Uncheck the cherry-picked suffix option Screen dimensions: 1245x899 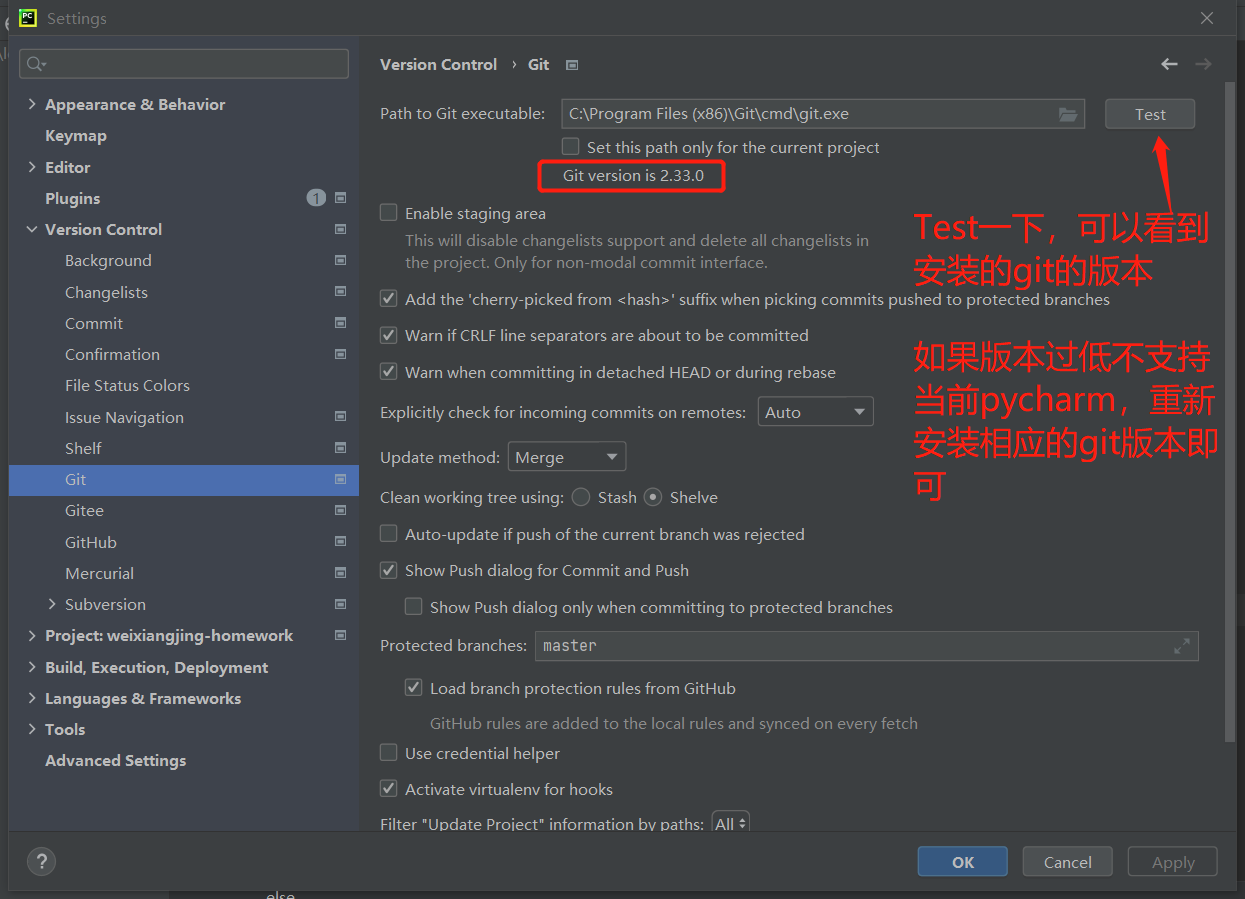click(x=388, y=299)
